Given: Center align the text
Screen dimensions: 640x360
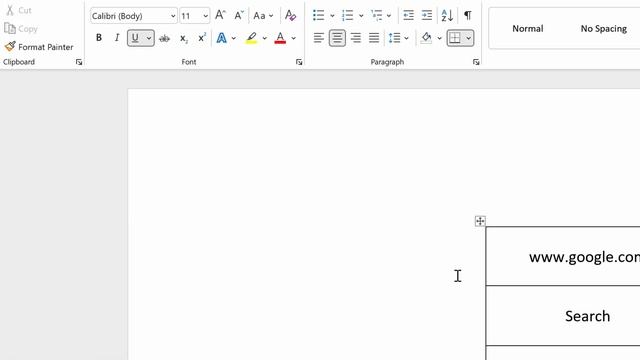Looking at the screenshot, I should pos(337,38).
